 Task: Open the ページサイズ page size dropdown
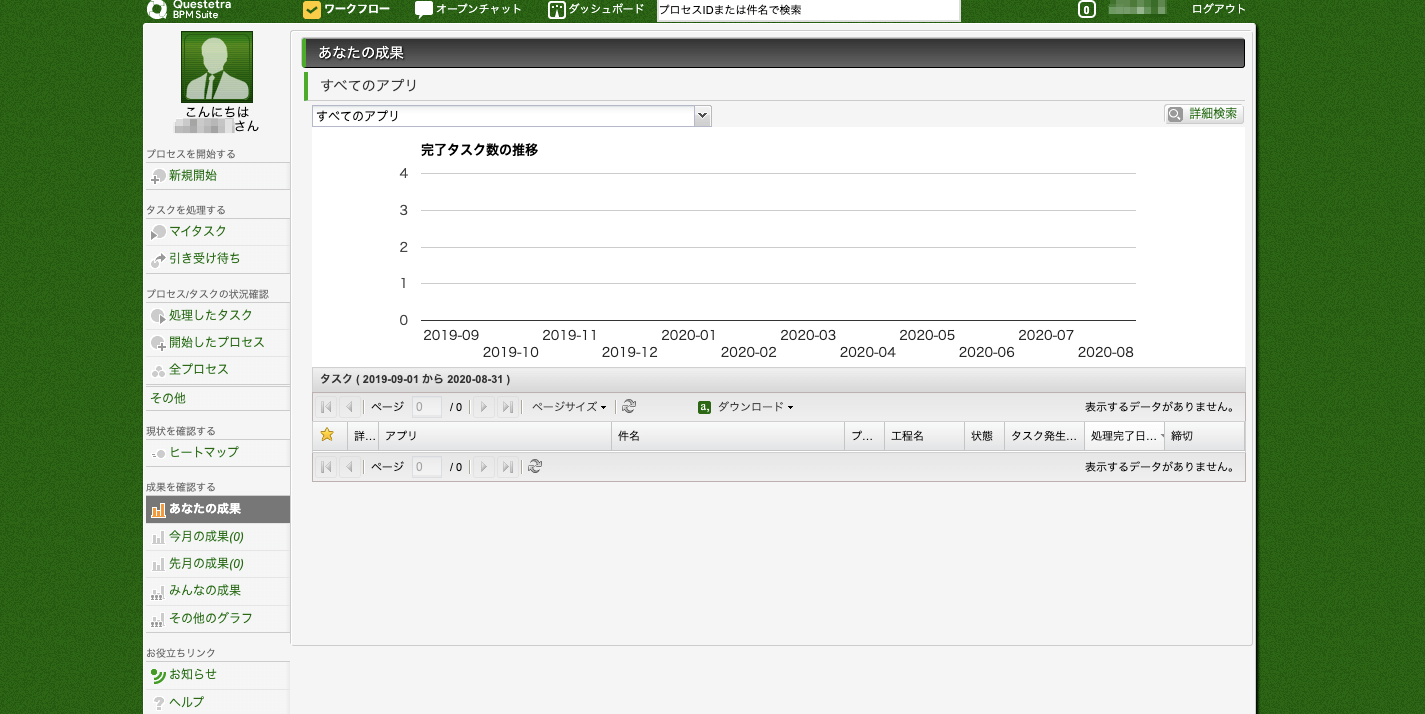[x=568, y=407]
